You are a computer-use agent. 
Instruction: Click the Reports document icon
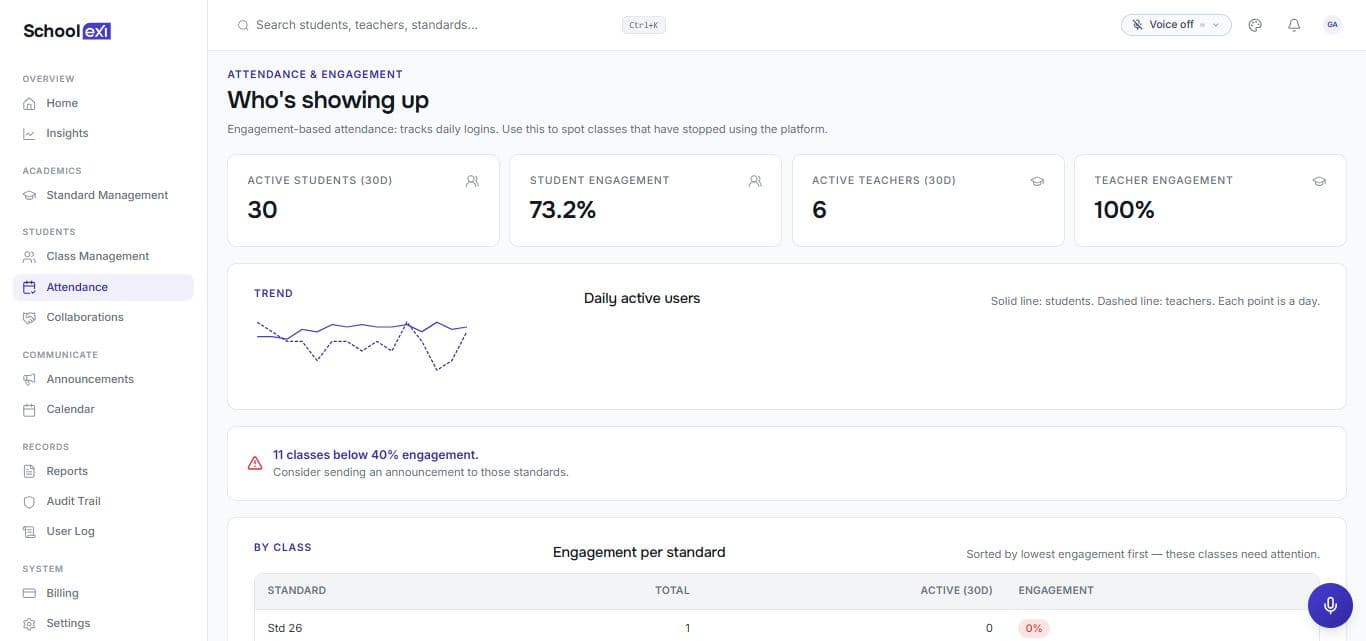tap(29, 471)
